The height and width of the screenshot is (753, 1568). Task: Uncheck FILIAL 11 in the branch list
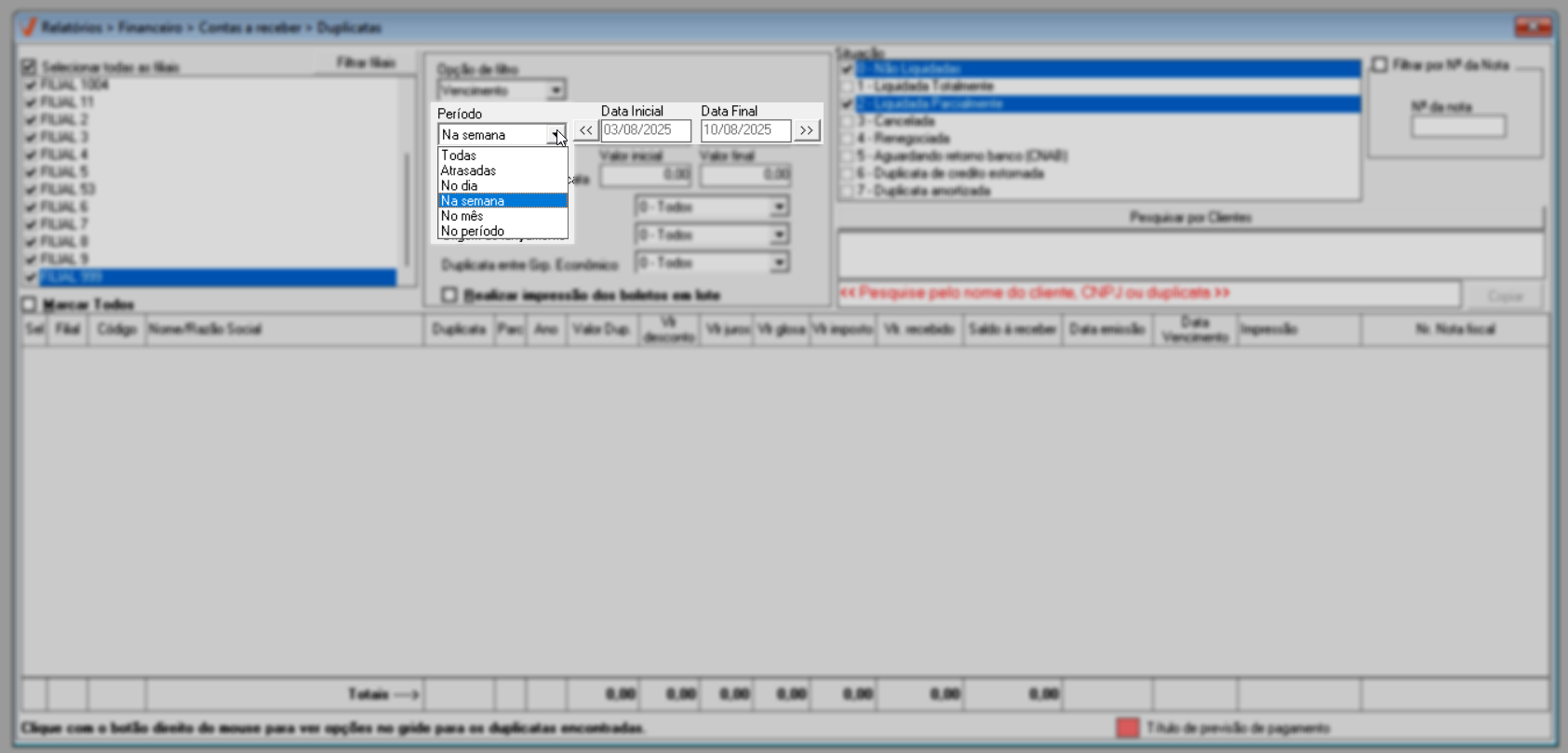(x=31, y=102)
